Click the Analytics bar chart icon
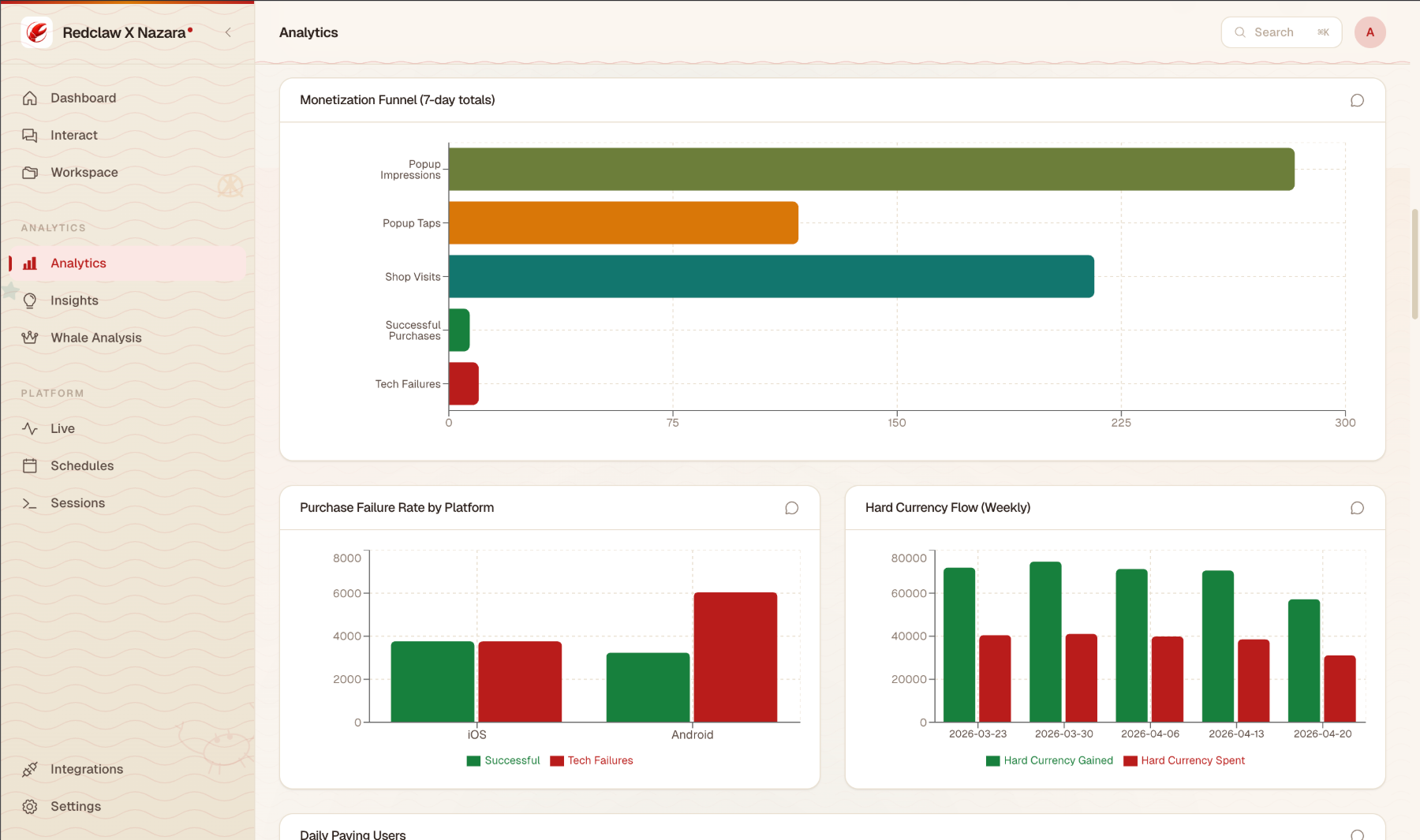This screenshot has height=840, width=1420. pos(30,263)
